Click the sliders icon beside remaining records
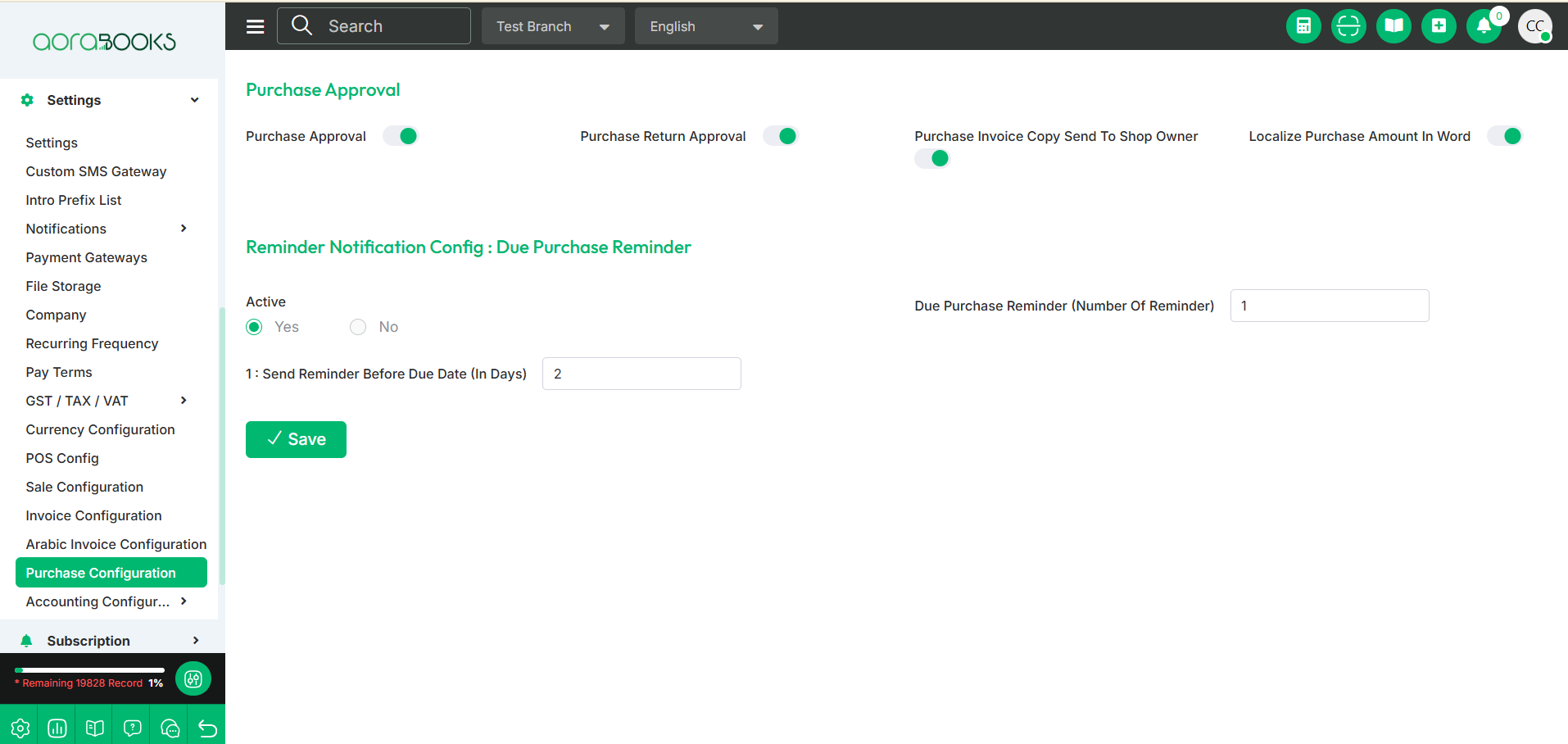 pyautogui.click(x=193, y=678)
